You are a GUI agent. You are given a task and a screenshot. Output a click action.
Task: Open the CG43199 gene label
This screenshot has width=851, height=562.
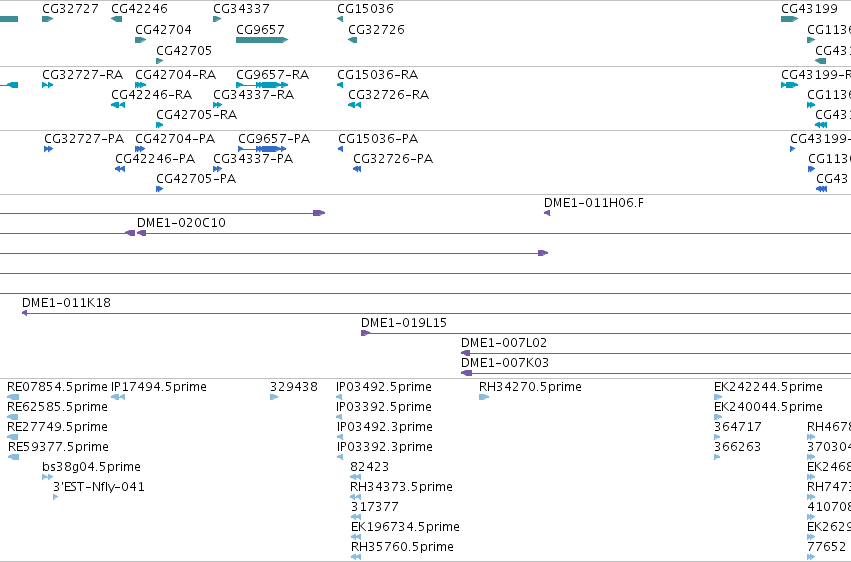(x=809, y=9)
